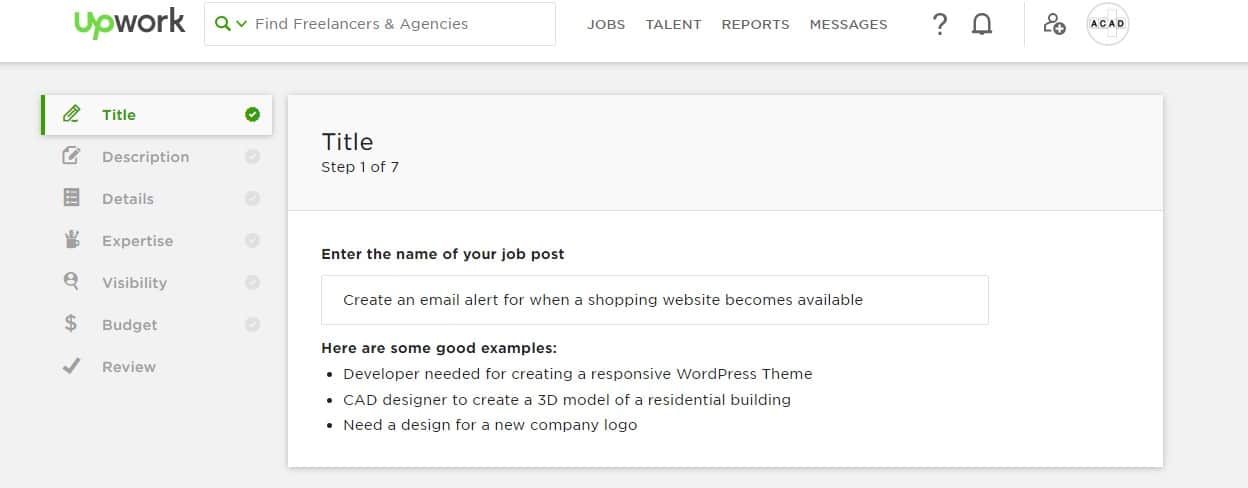Expand the search type dropdown arrow
This screenshot has height=488, width=1248.
coord(241,24)
